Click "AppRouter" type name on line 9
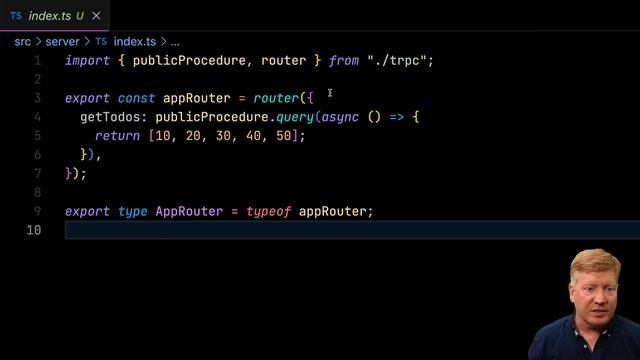 click(189, 211)
